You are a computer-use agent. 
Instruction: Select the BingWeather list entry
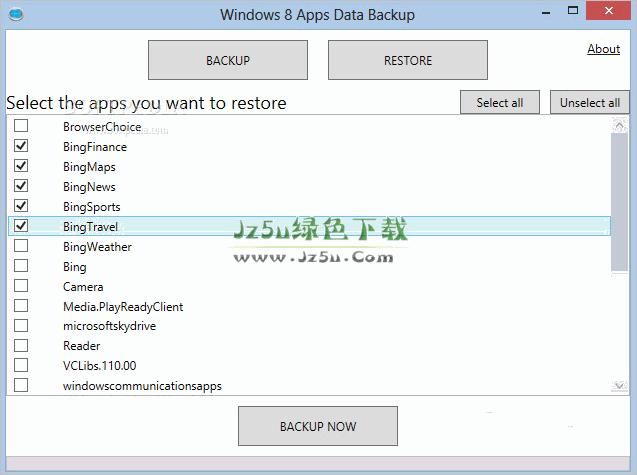click(x=97, y=247)
